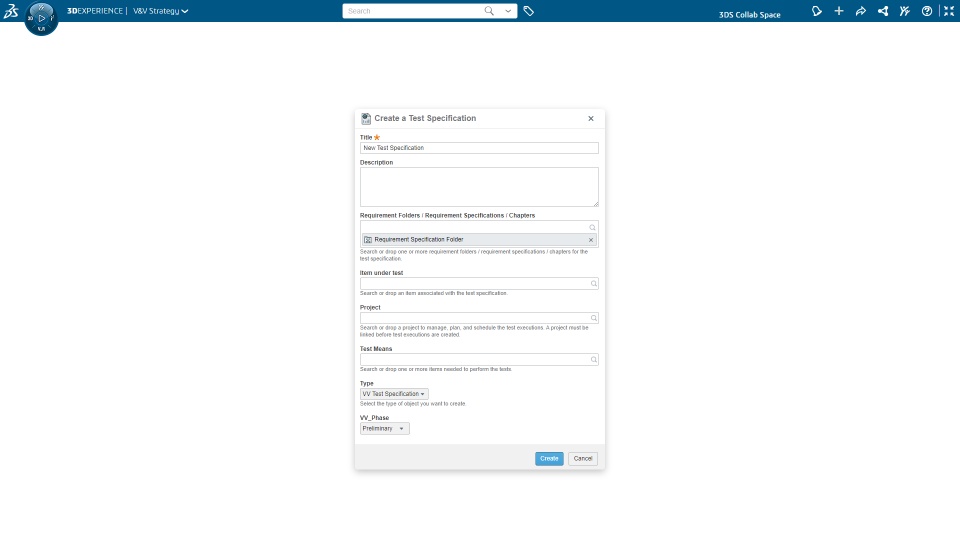960x540 pixels.
Task: Click the Project search magnifier icon
Action: 594,318
